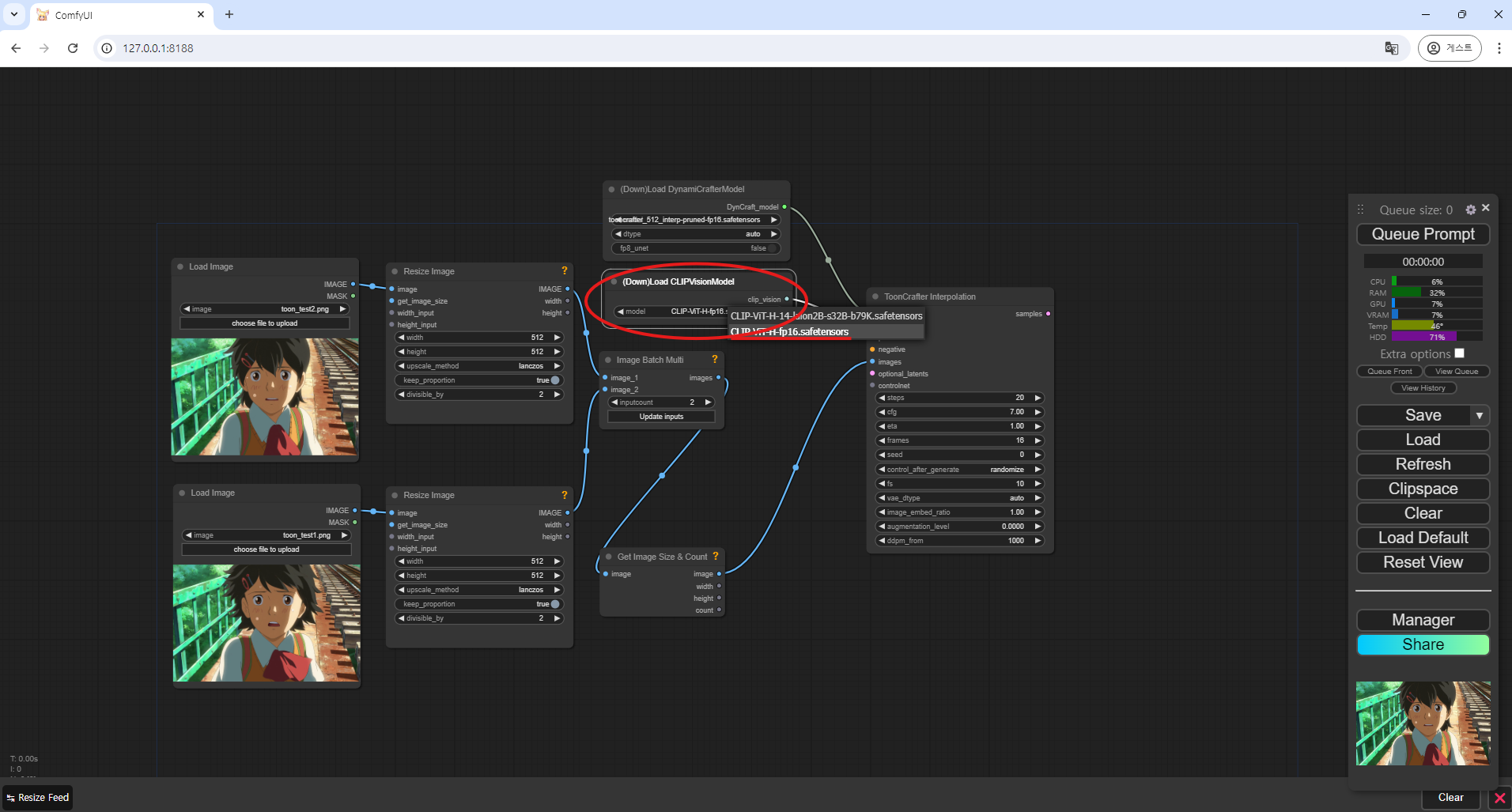The width and height of the screenshot is (1512, 812).
Task: Open the ComfyUI Manager
Action: [x=1423, y=620]
